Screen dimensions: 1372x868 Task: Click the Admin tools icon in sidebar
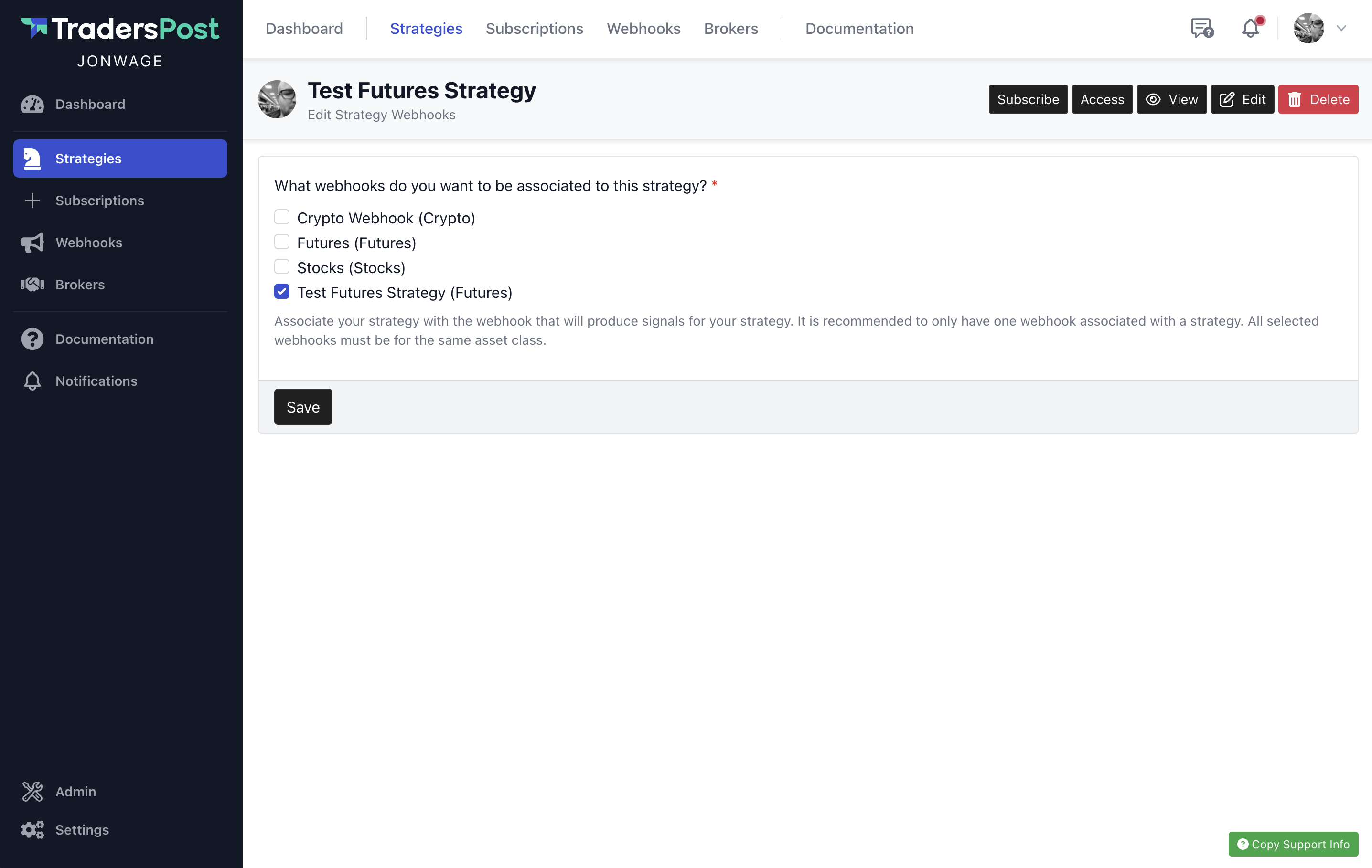(x=32, y=791)
